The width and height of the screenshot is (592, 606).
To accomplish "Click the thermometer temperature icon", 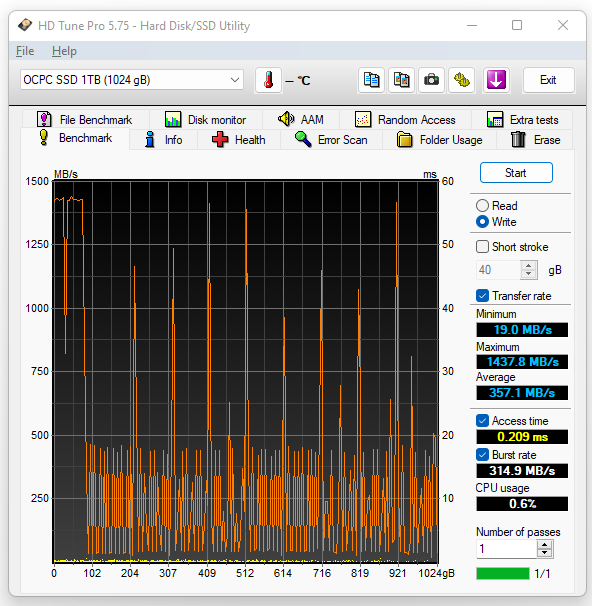I will (x=268, y=80).
